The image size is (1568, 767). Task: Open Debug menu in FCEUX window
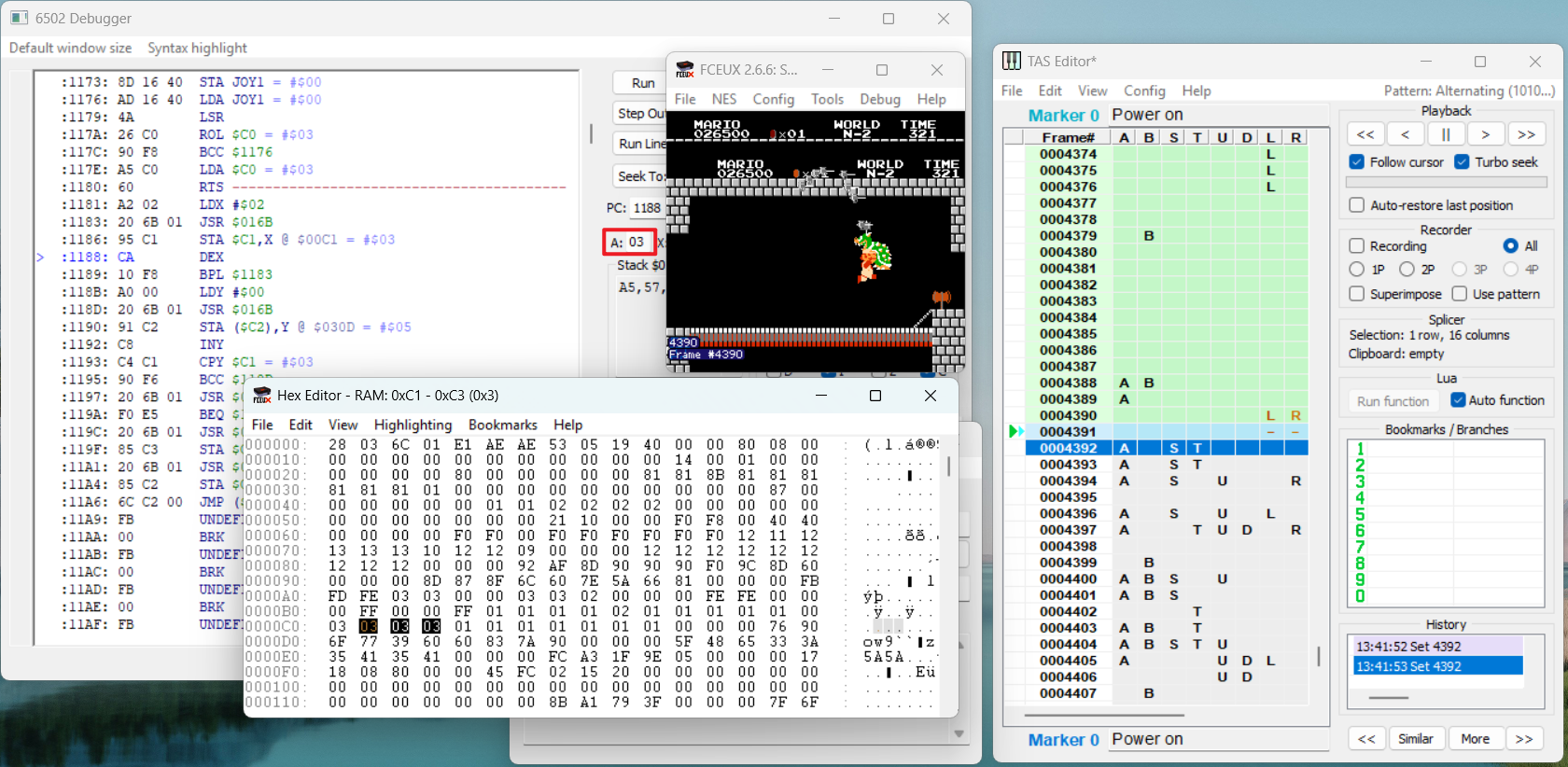pos(880,99)
